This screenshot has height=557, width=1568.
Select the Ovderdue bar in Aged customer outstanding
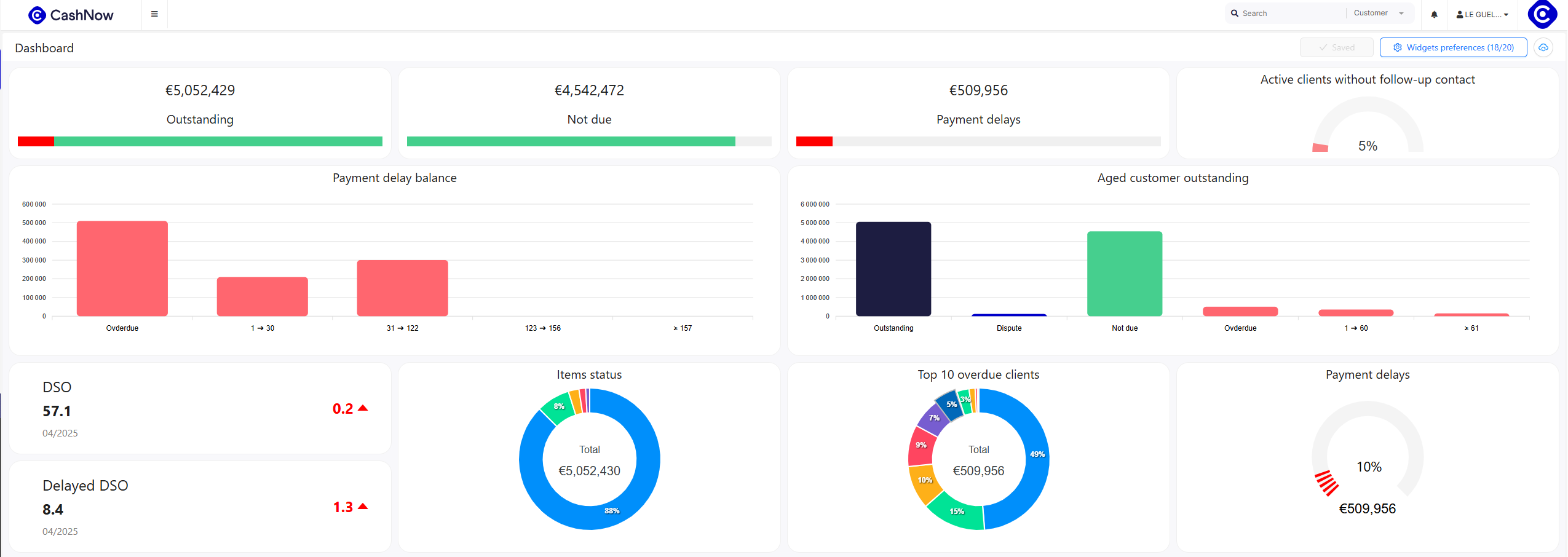1240,312
